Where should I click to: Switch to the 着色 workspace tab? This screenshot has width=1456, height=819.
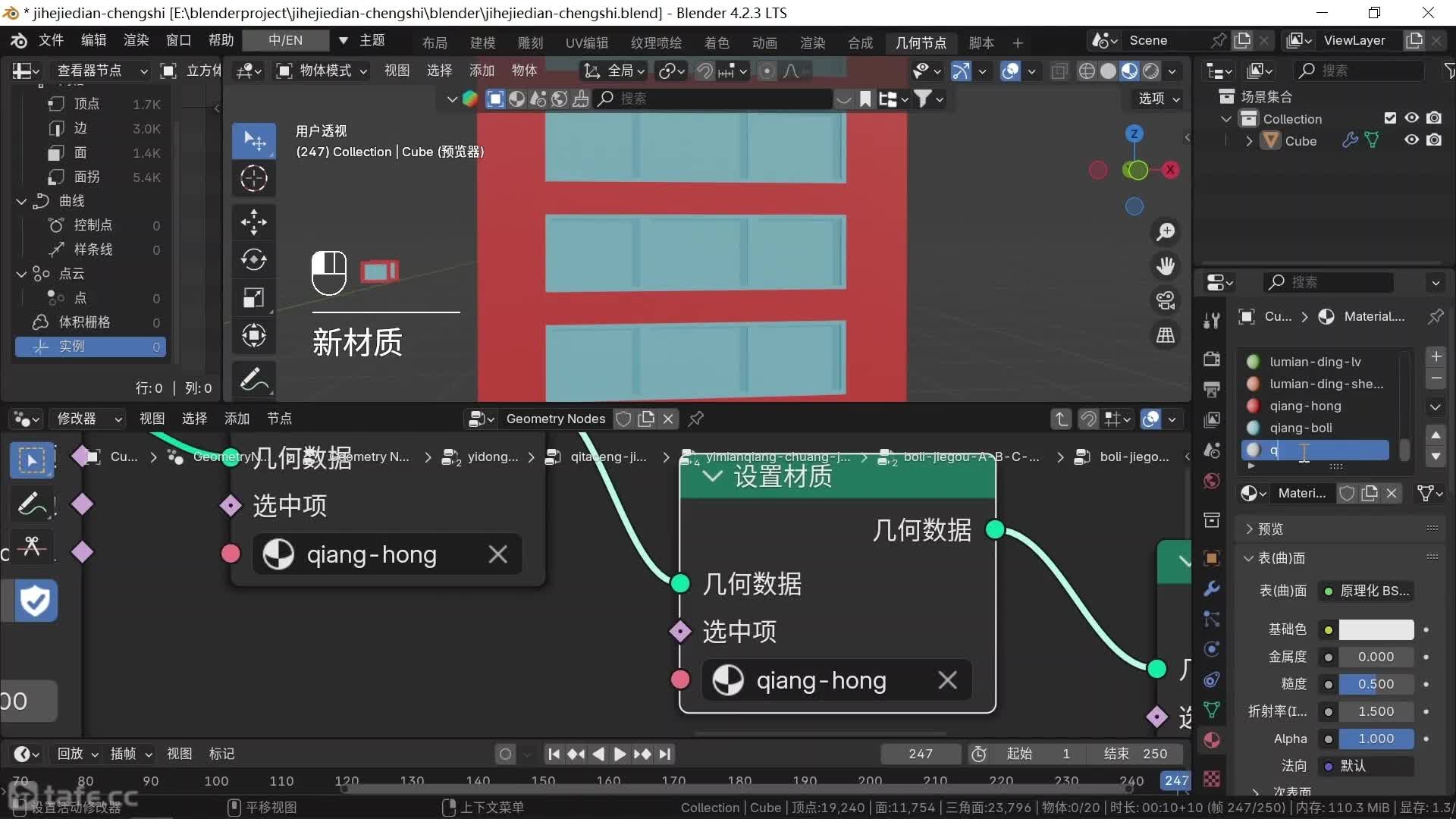[716, 42]
